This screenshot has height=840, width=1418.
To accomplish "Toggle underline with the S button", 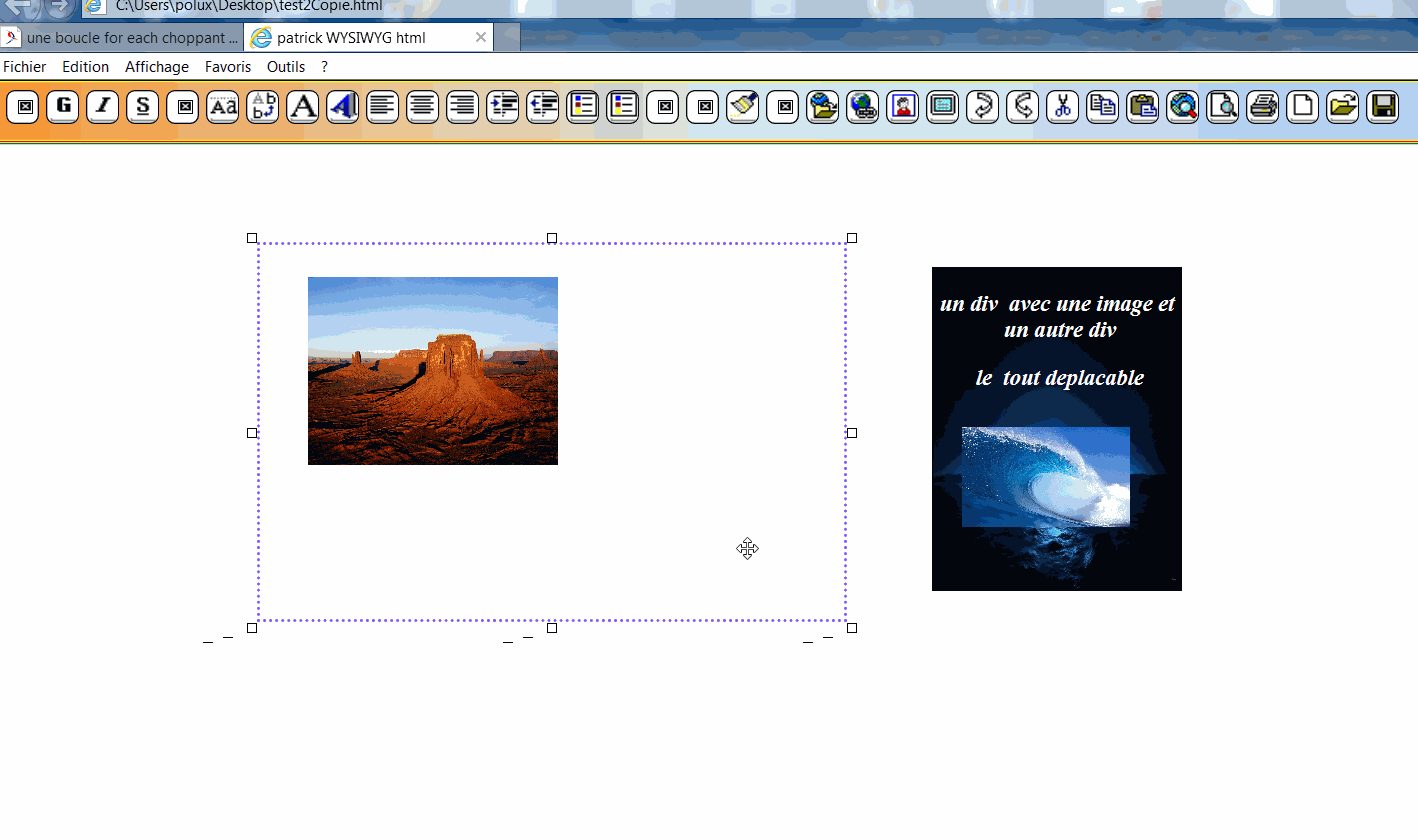I will click(x=143, y=106).
